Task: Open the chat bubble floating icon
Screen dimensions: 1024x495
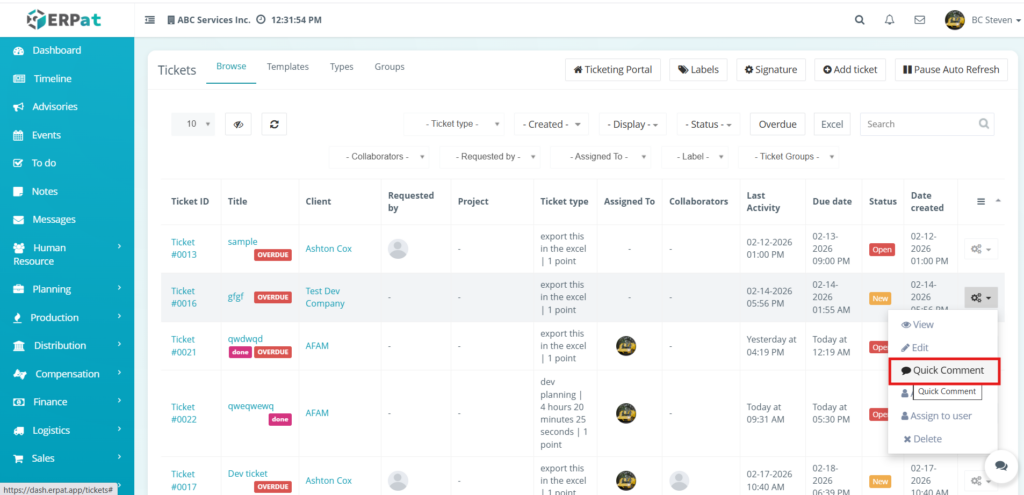Action: pyautogui.click(x=997, y=466)
